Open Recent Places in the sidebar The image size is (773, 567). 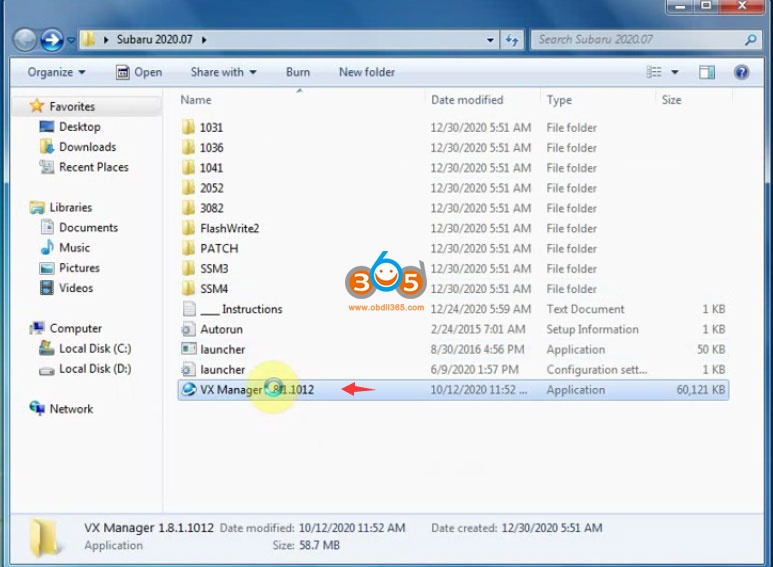[x=93, y=167]
